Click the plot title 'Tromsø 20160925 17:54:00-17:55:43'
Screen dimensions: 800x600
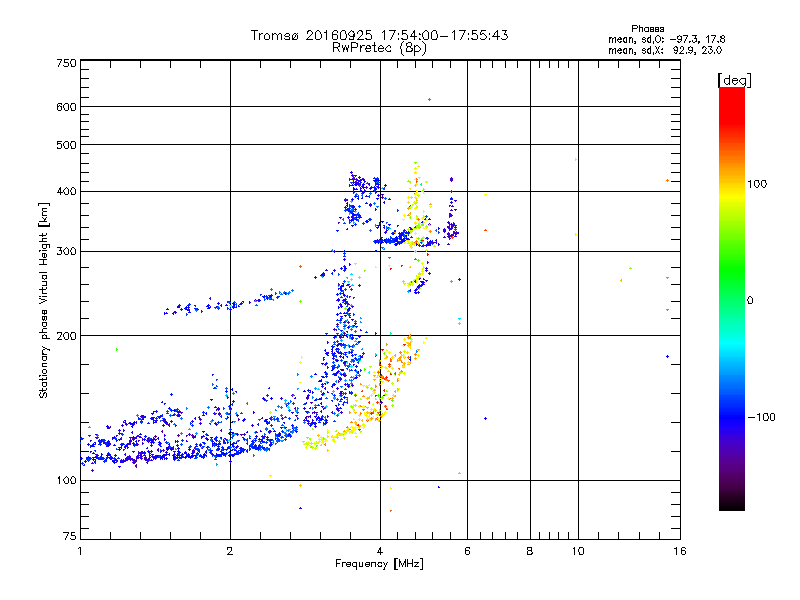379,35
